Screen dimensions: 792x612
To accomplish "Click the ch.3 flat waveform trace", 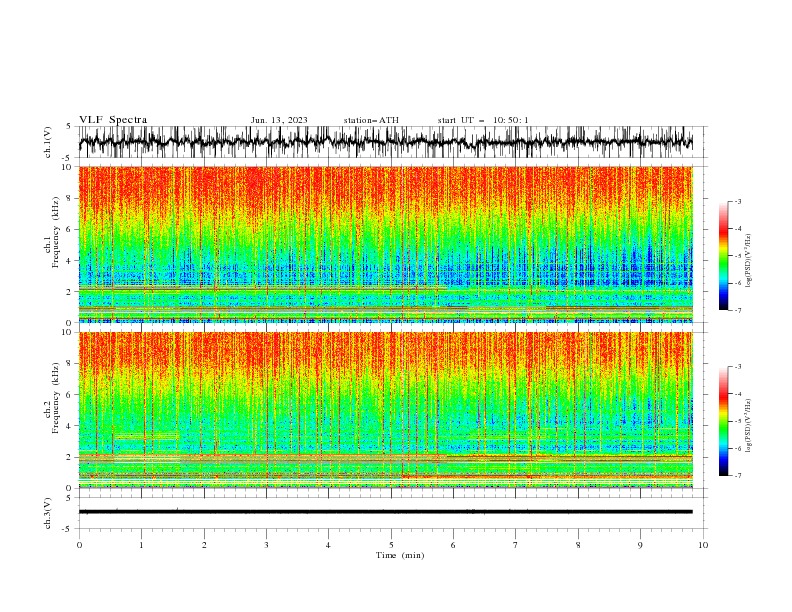I will tap(385, 512).
